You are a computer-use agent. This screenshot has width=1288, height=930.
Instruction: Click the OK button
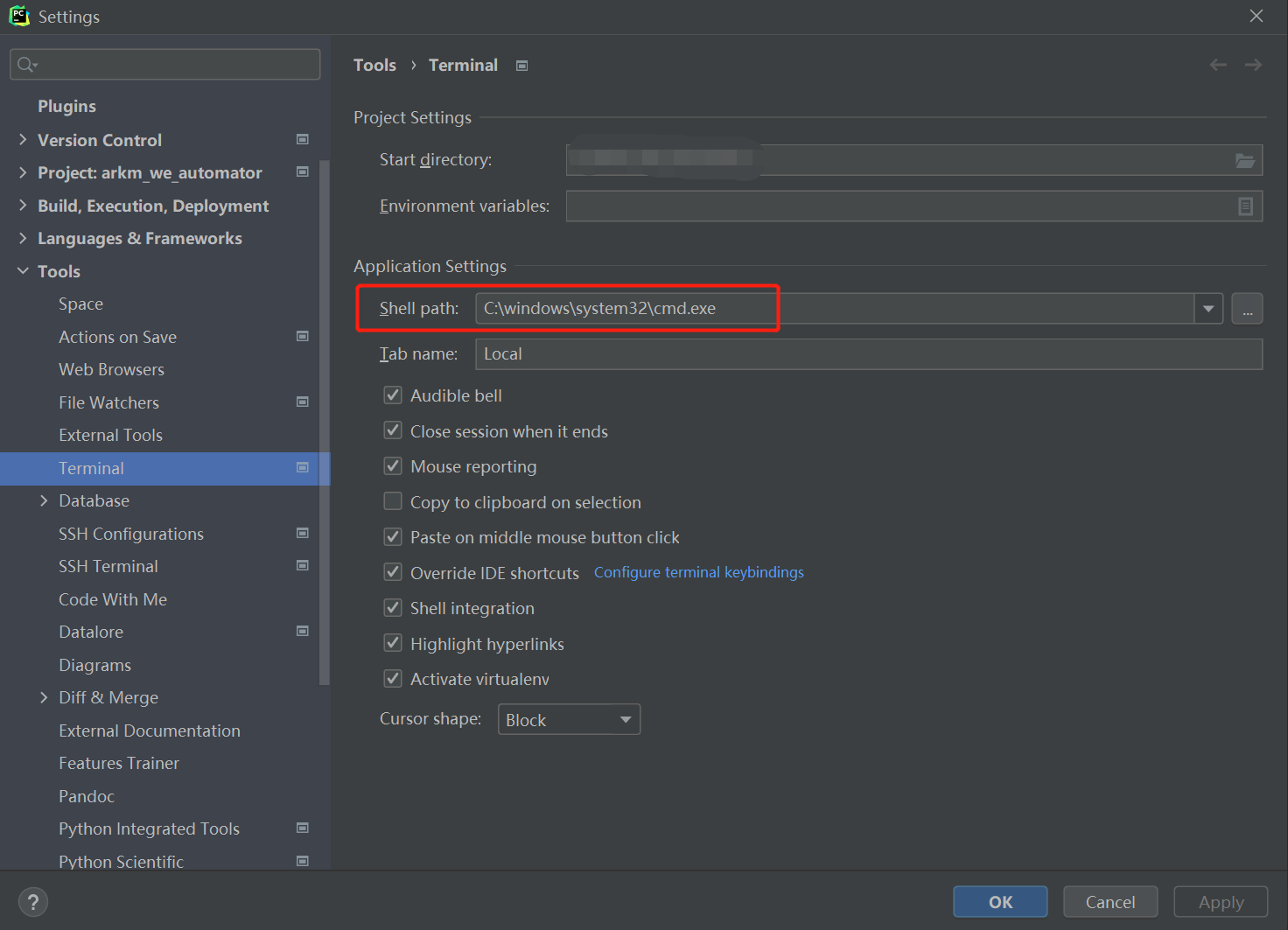(x=1000, y=902)
